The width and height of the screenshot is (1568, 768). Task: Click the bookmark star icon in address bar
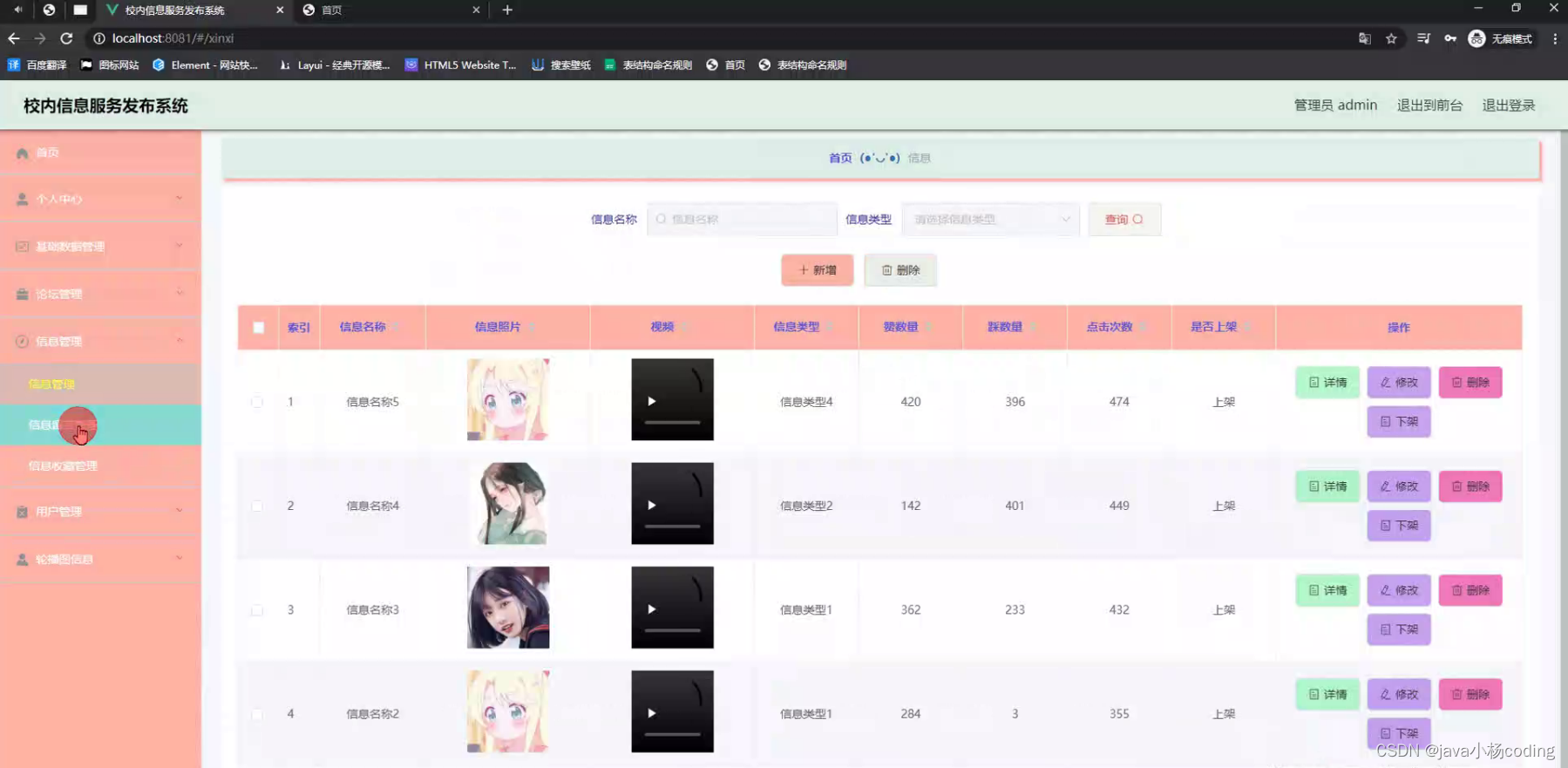[x=1391, y=38]
